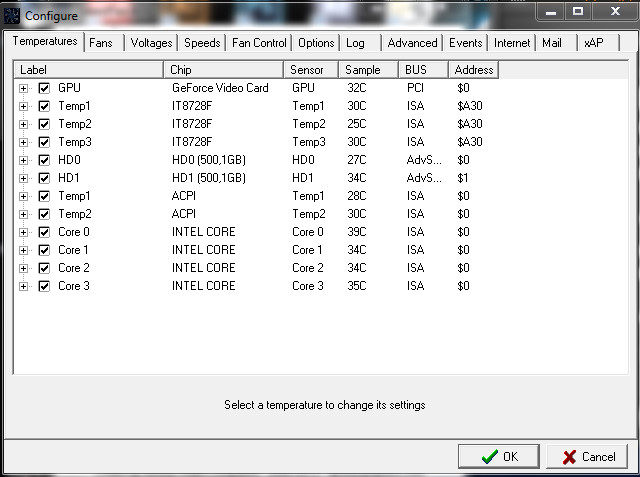Close the Configure window

pos(616,11)
